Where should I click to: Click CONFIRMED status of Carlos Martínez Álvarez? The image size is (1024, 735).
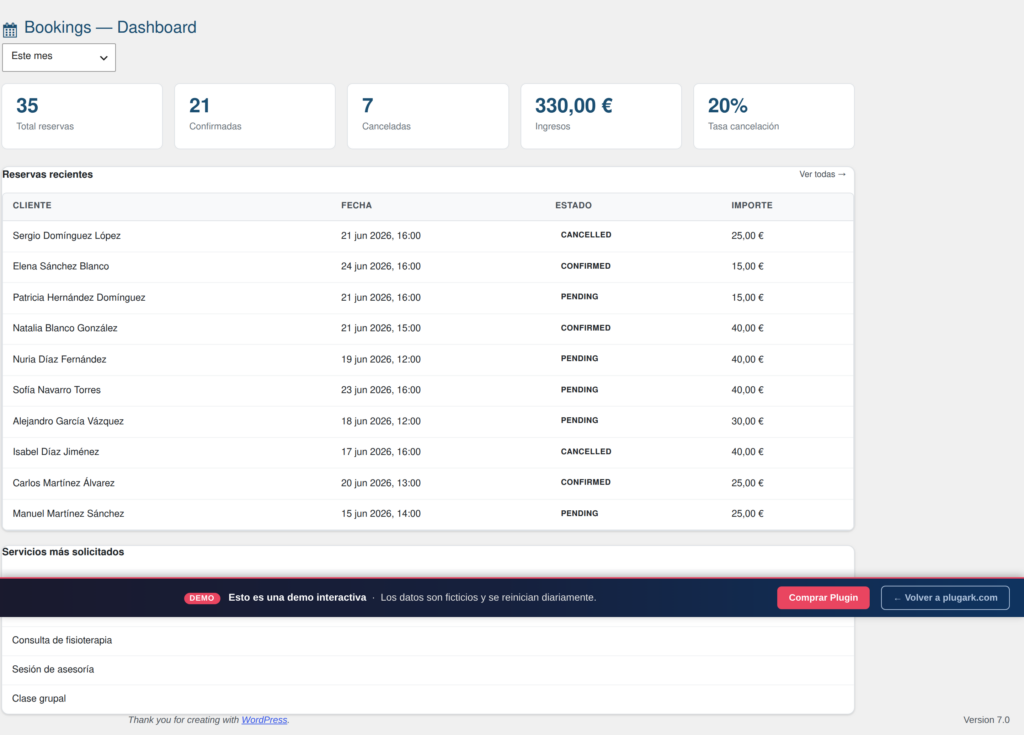click(x=586, y=482)
